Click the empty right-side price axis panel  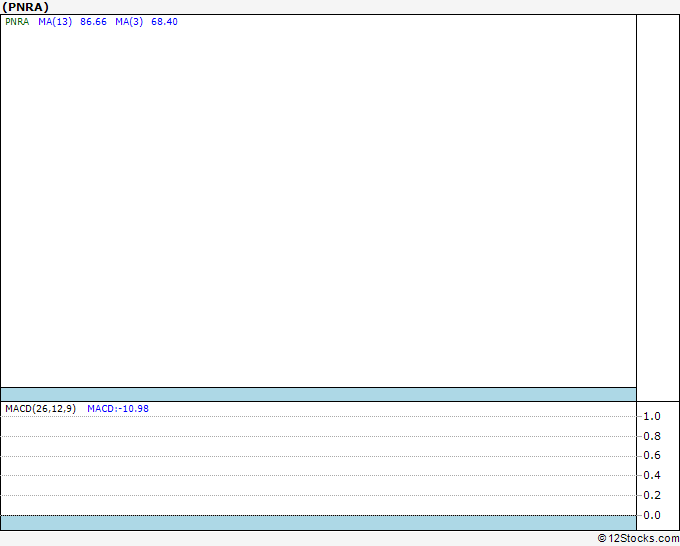point(658,208)
